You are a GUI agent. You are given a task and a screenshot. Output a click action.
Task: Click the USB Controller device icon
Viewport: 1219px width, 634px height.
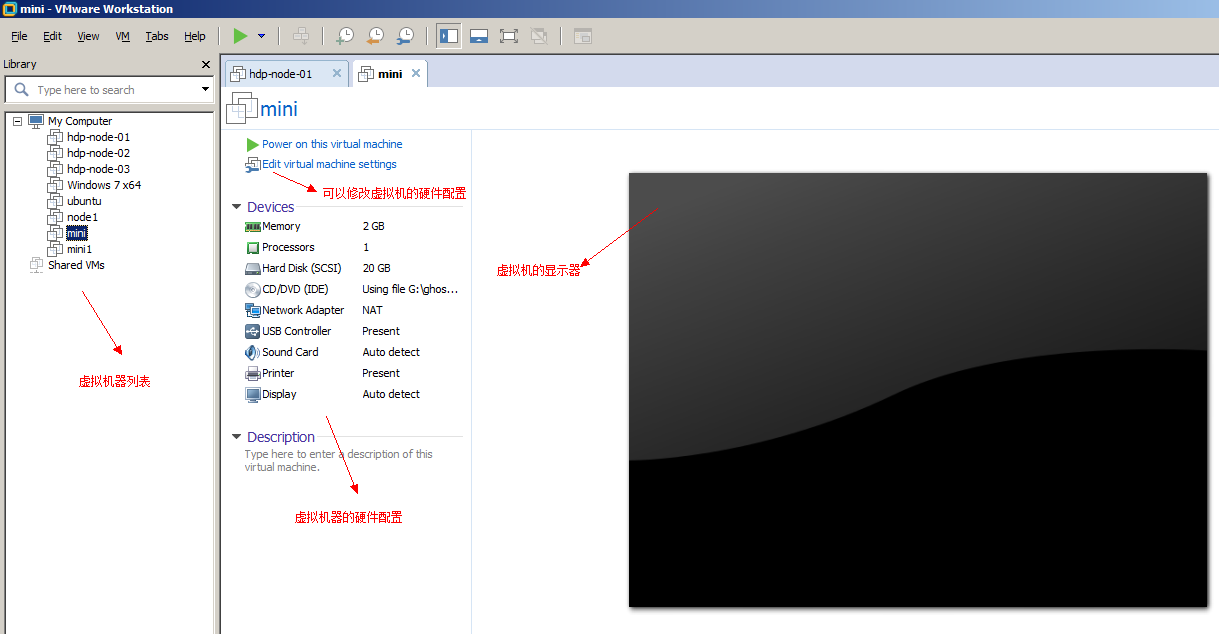pyautogui.click(x=253, y=331)
